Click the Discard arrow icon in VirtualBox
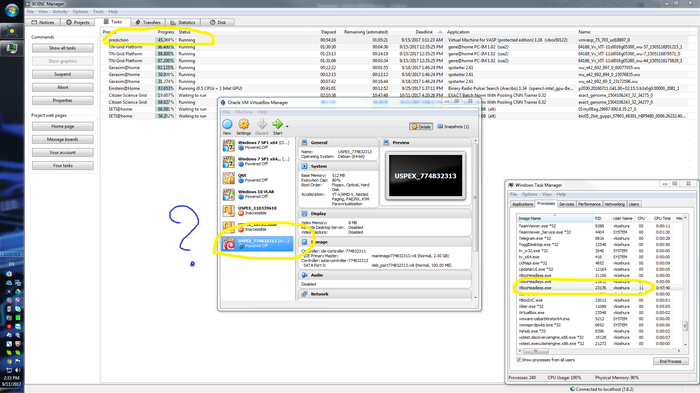Image resolution: width=700 pixels, height=393 pixels. tap(262, 125)
